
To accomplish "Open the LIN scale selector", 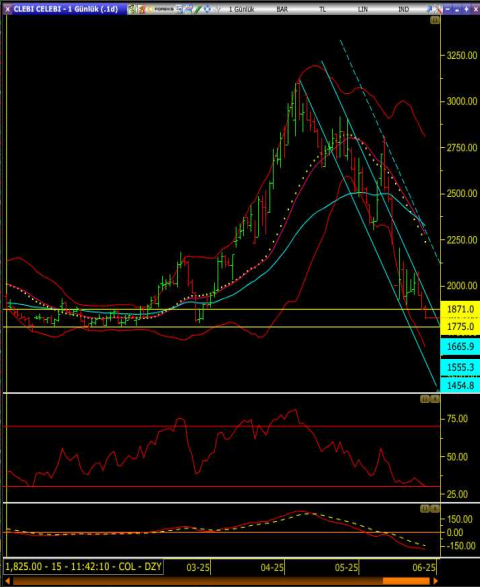I will pos(363,9).
